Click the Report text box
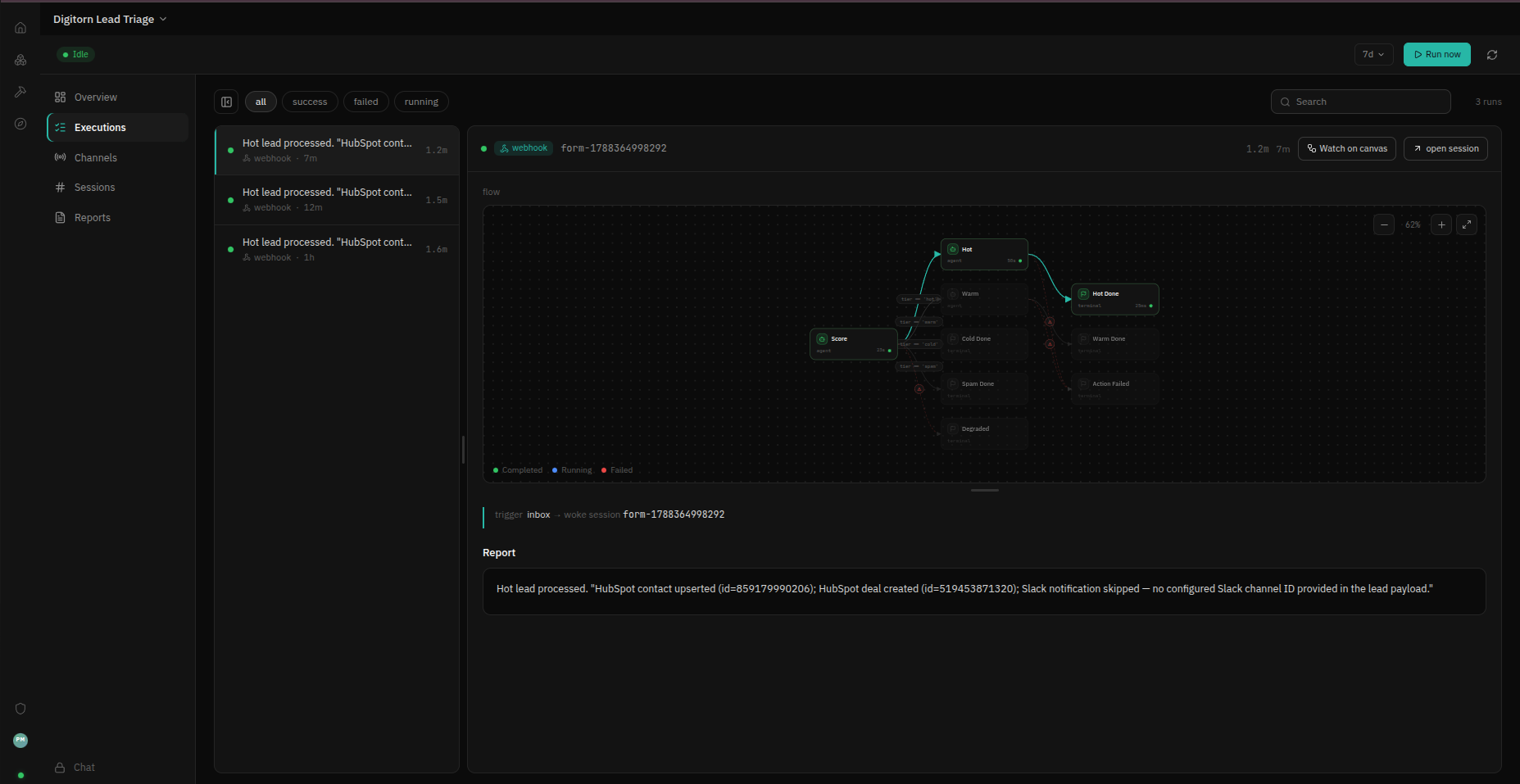Viewport: 1520px width, 784px height. click(984, 591)
